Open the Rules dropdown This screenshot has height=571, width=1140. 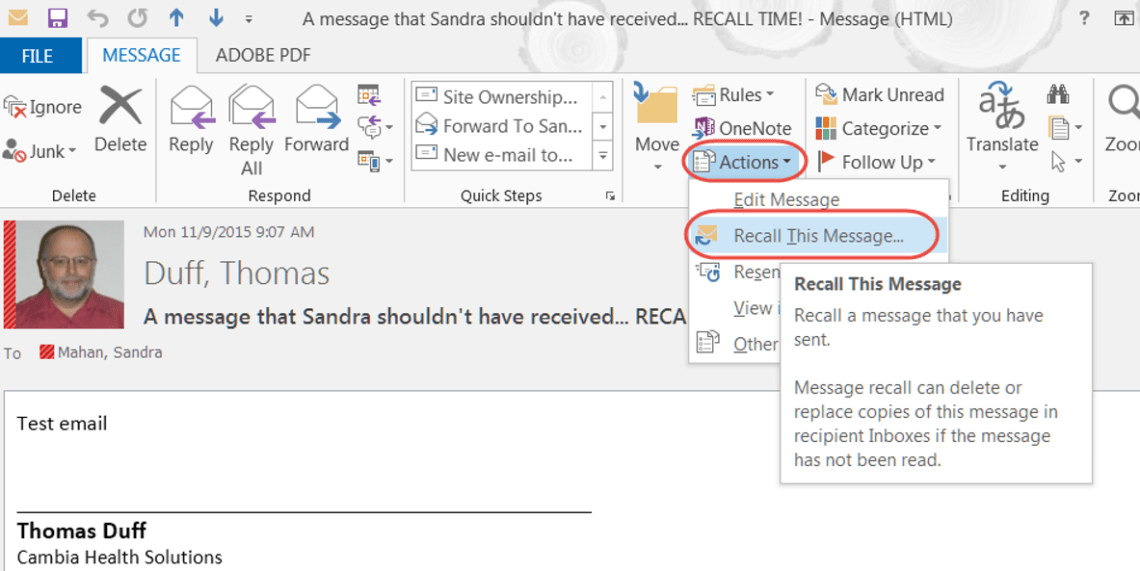[734, 95]
